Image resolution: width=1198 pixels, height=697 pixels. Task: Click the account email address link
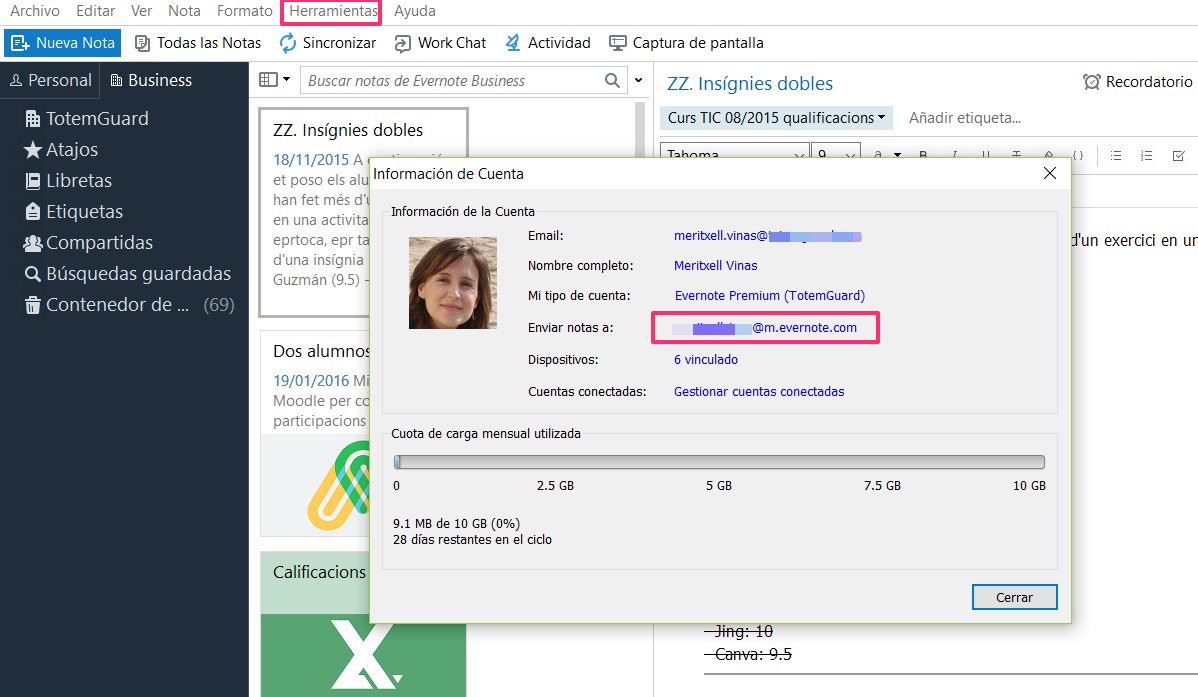pos(768,235)
